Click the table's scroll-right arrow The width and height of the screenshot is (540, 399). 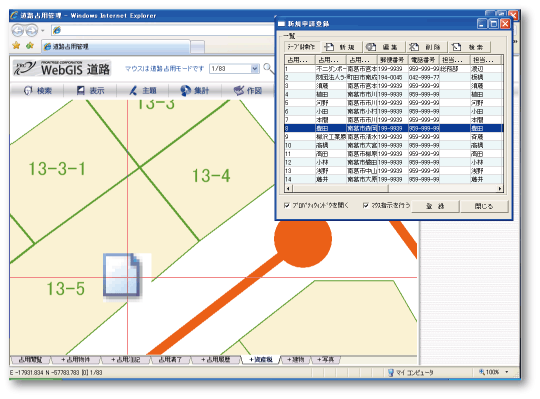pos(500,188)
